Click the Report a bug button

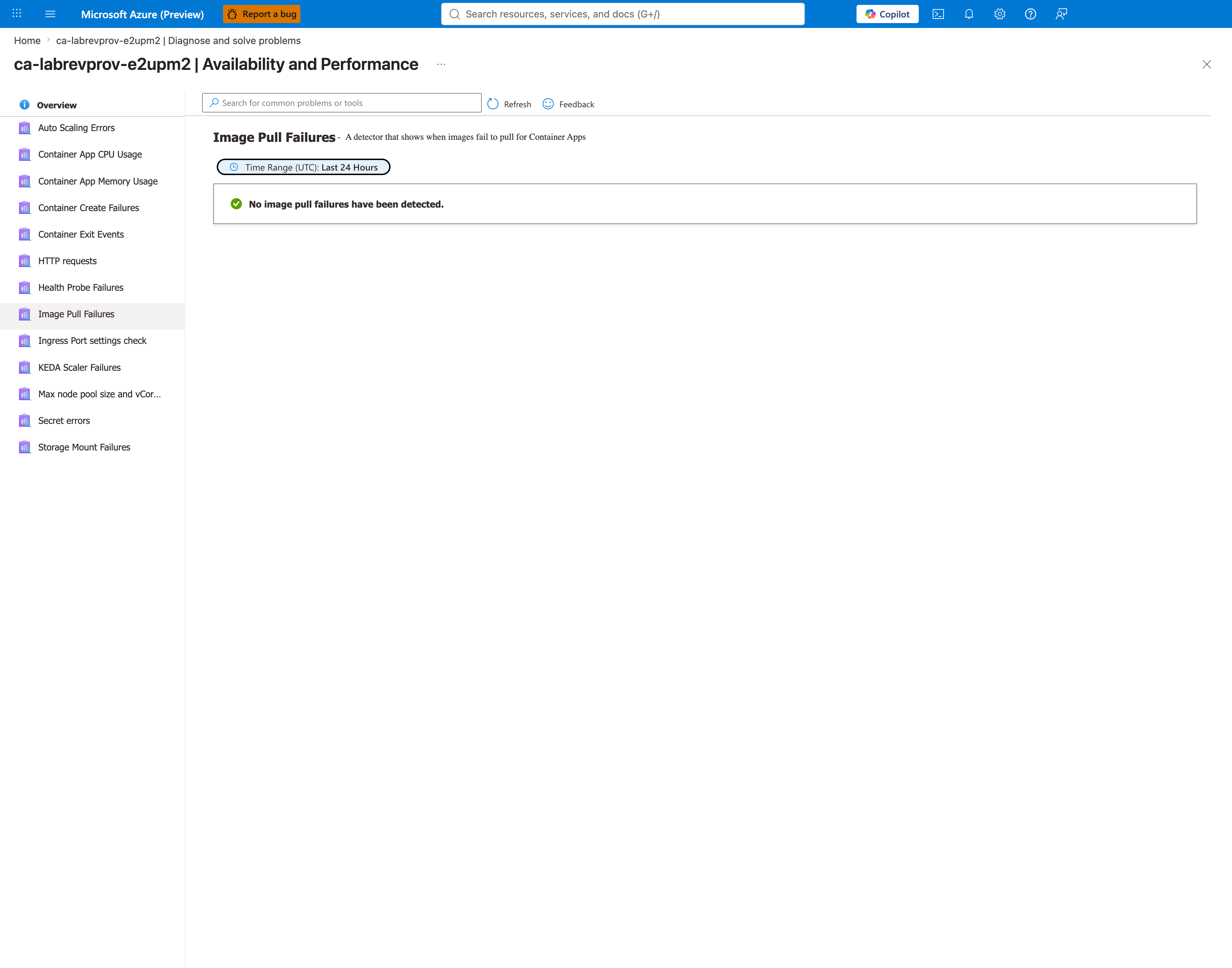(x=262, y=14)
